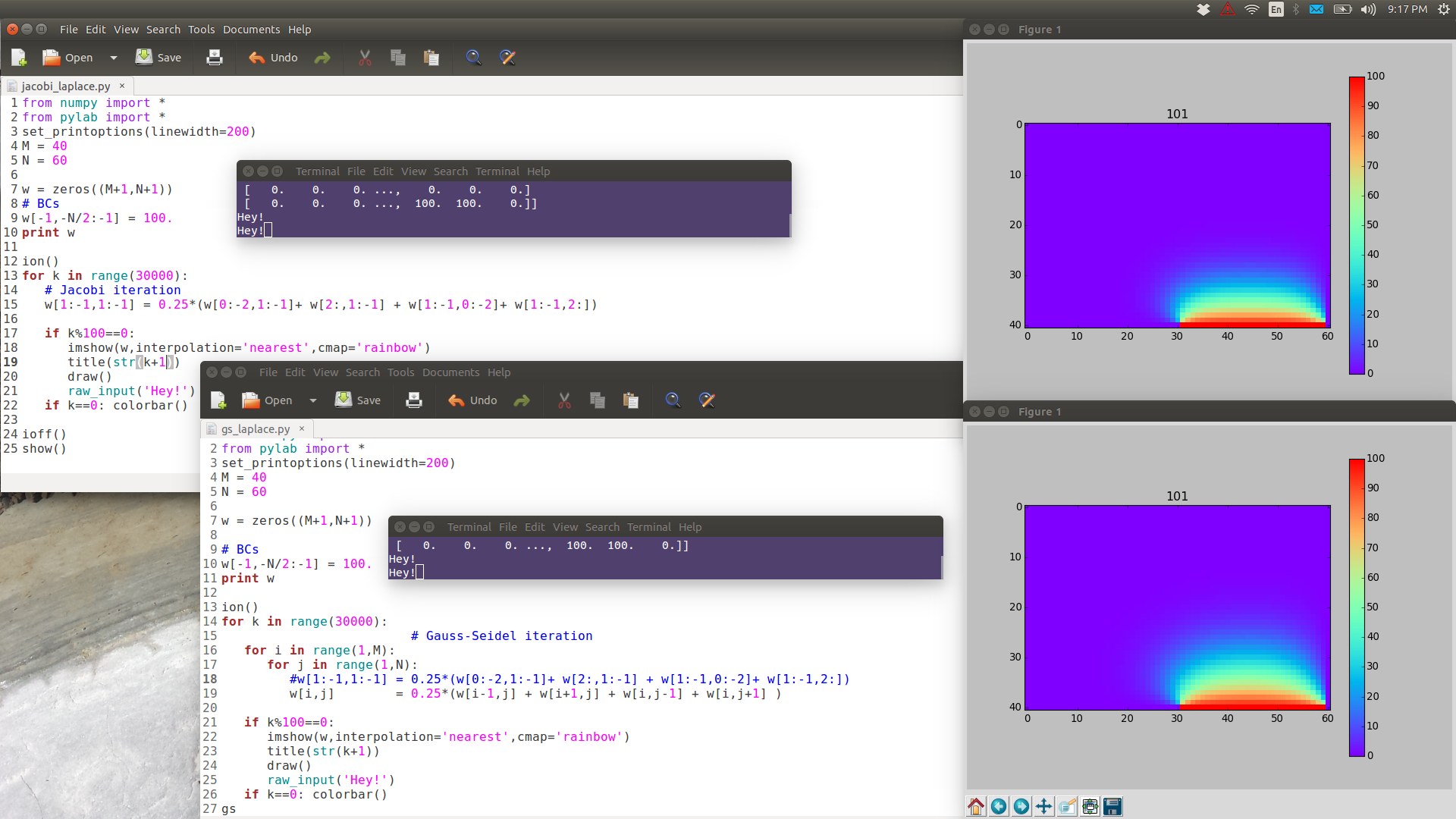
Task: Create new document in jacobi_laplace editor
Action: 19,58
